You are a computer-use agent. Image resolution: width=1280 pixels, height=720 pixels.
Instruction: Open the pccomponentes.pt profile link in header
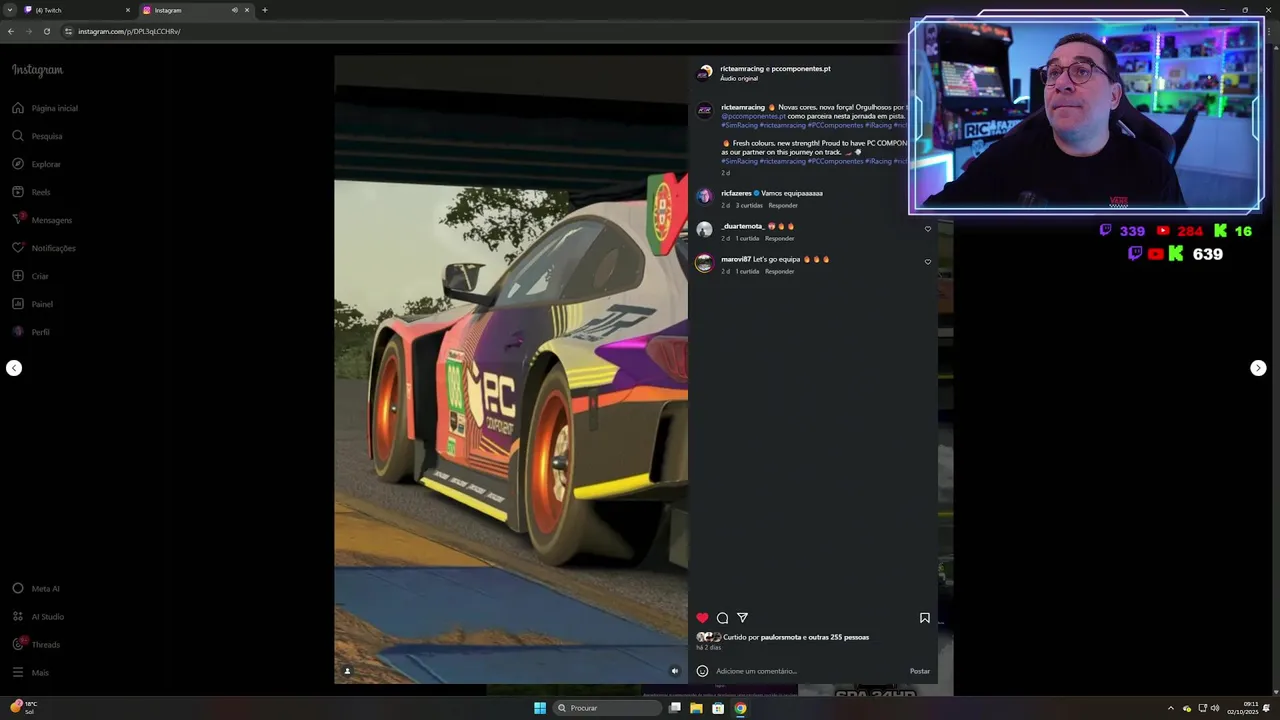click(801, 69)
